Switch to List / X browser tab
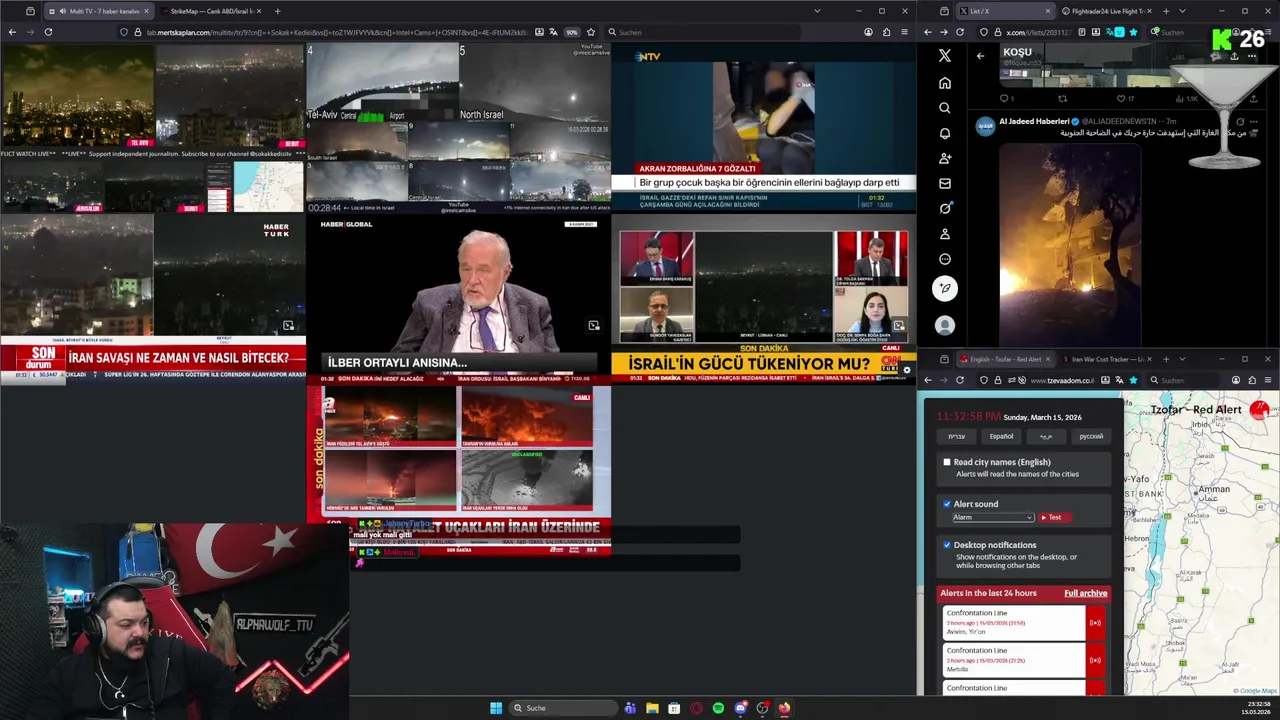Viewport: 1280px width, 720px height. tap(1004, 11)
